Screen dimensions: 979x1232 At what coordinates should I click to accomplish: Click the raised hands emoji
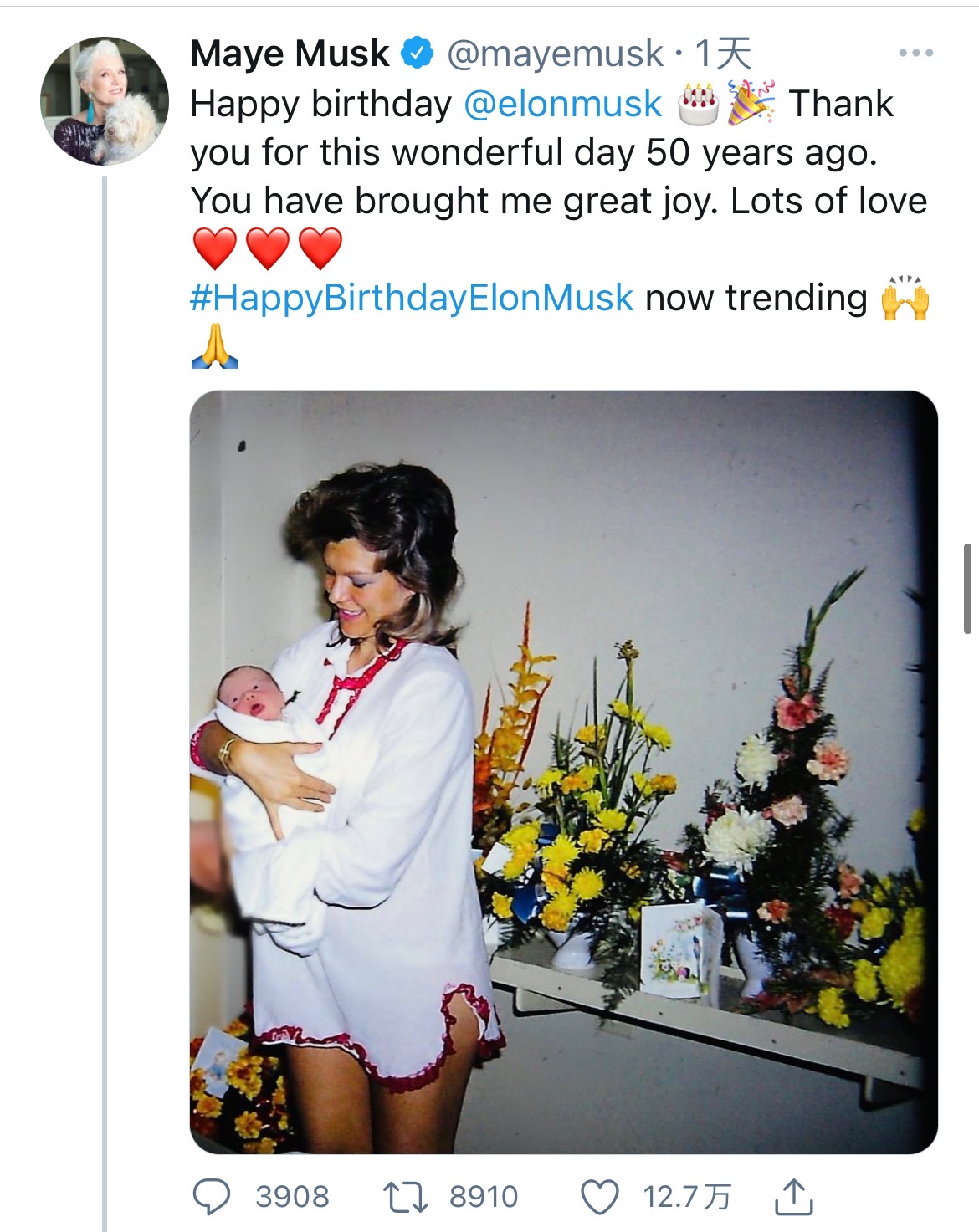click(x=905, y=299)
